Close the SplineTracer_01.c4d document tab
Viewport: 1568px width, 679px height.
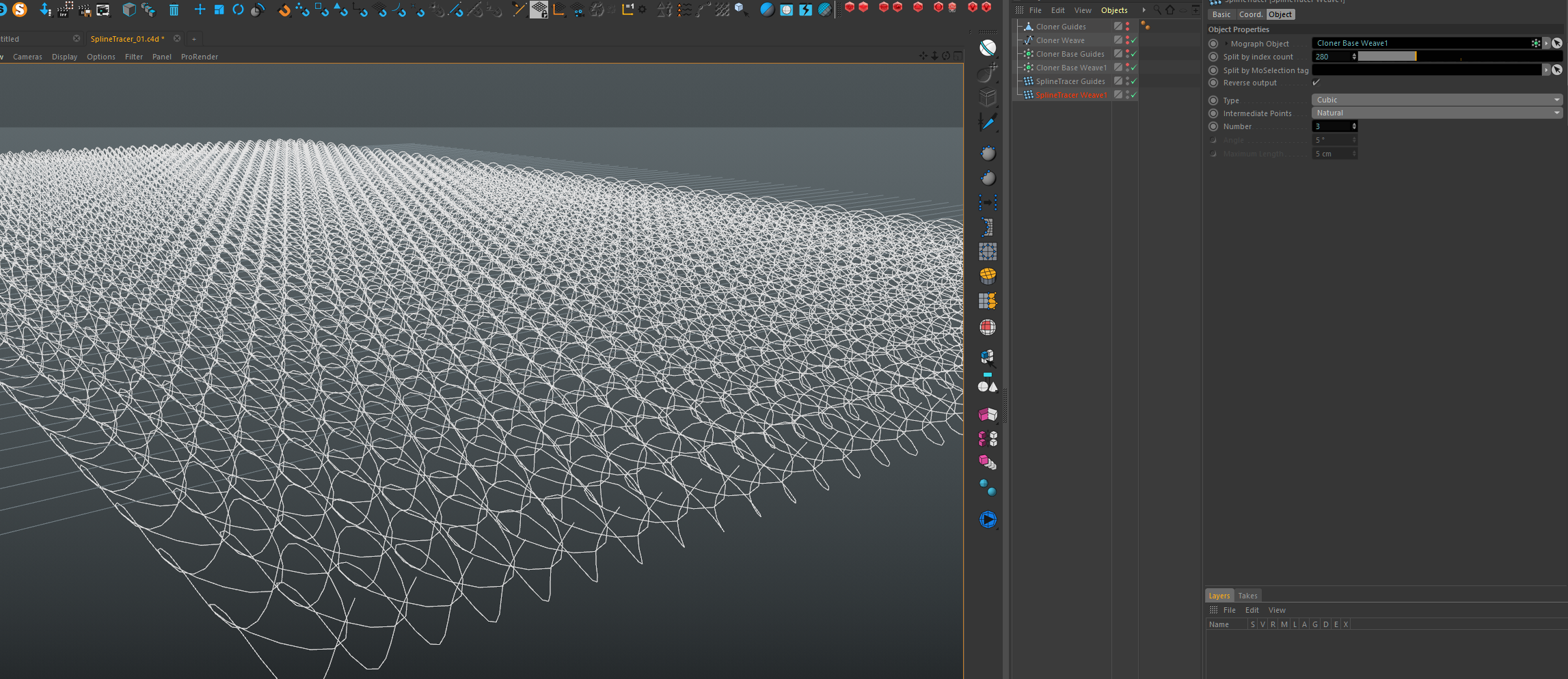point(177,39)
